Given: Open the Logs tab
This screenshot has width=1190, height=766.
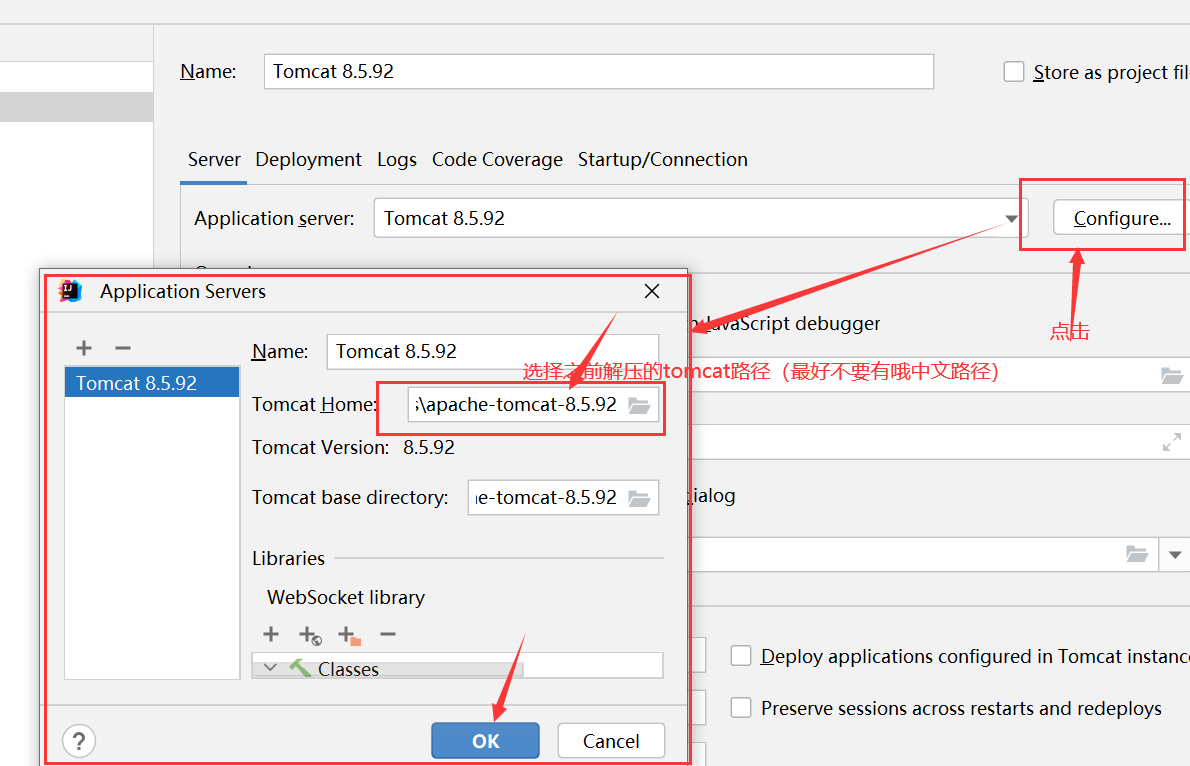Looking at the screenshot, I should tap(397, 159).
